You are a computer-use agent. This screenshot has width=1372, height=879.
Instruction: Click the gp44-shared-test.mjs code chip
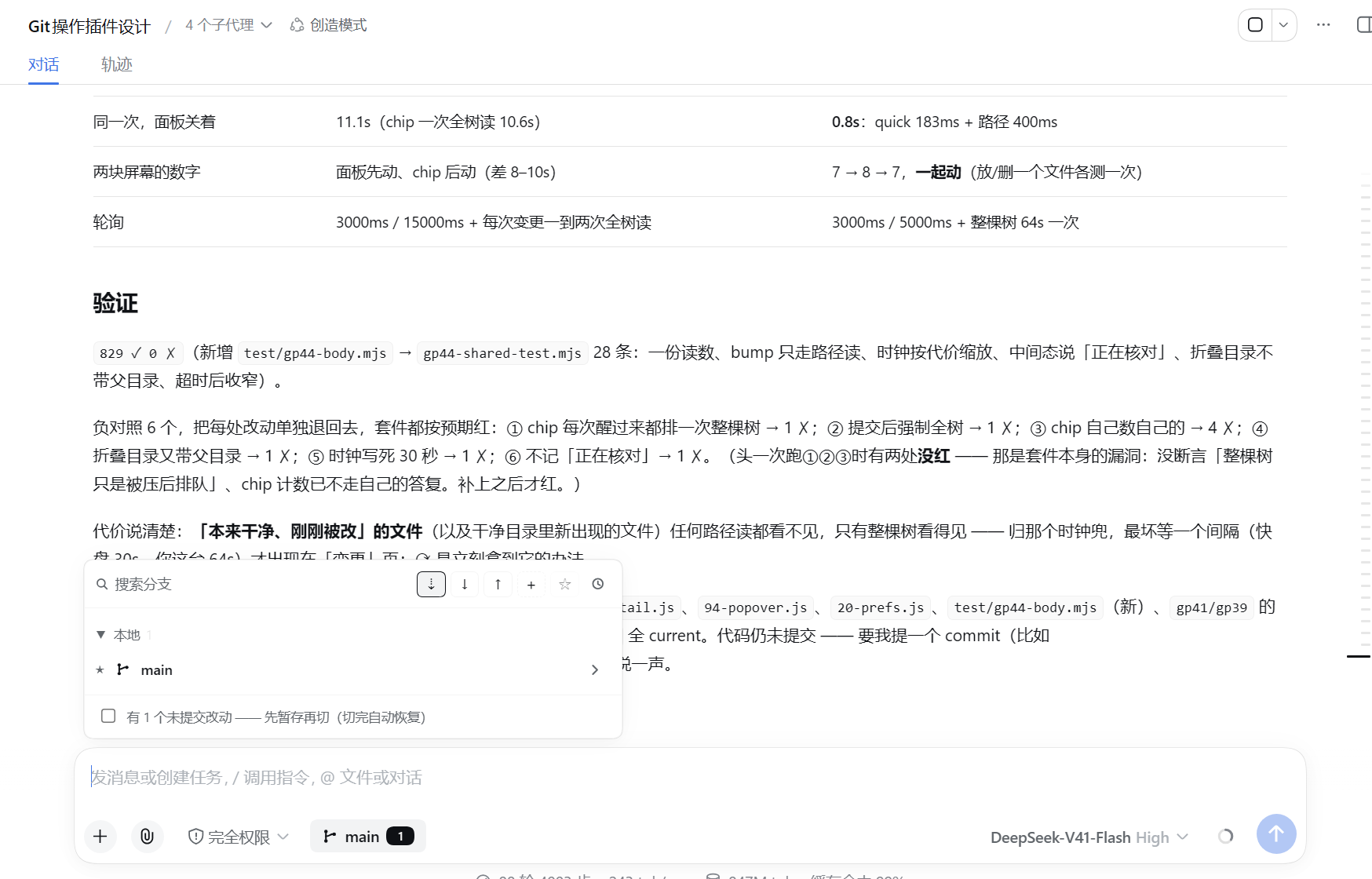click(502, 353)
